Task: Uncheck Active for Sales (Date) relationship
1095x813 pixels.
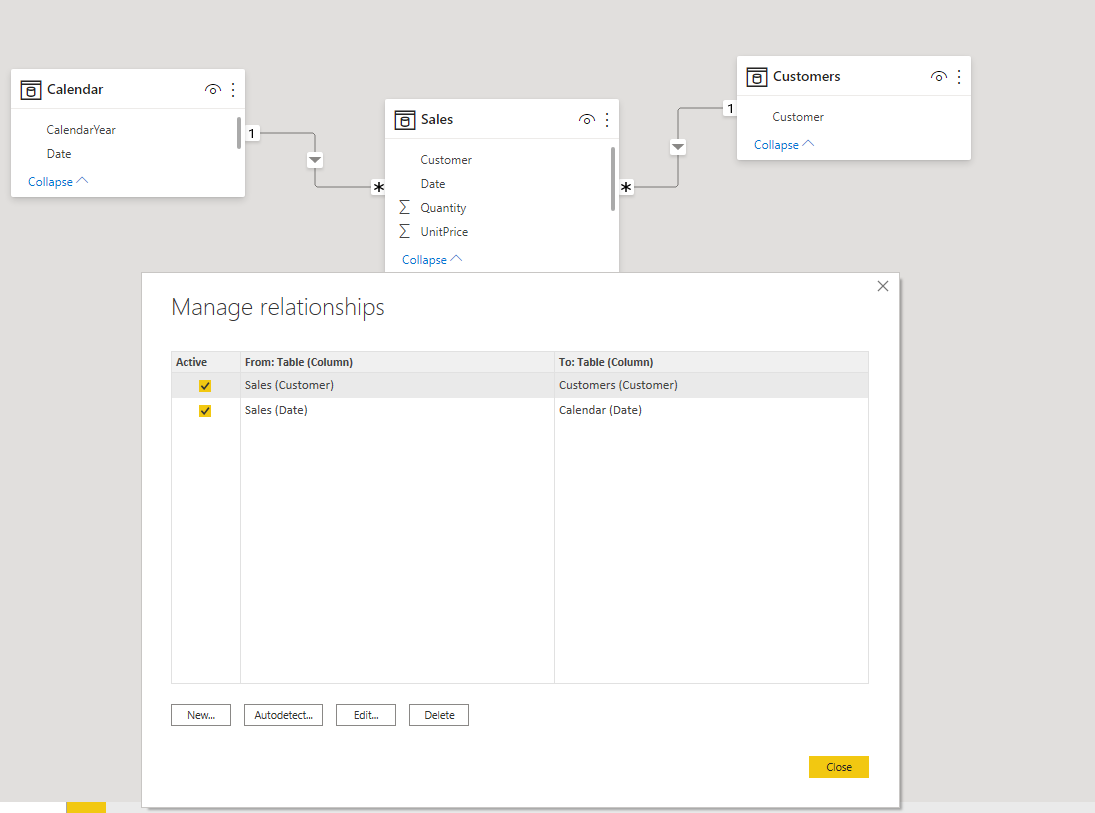Action: tap(205, 411)
